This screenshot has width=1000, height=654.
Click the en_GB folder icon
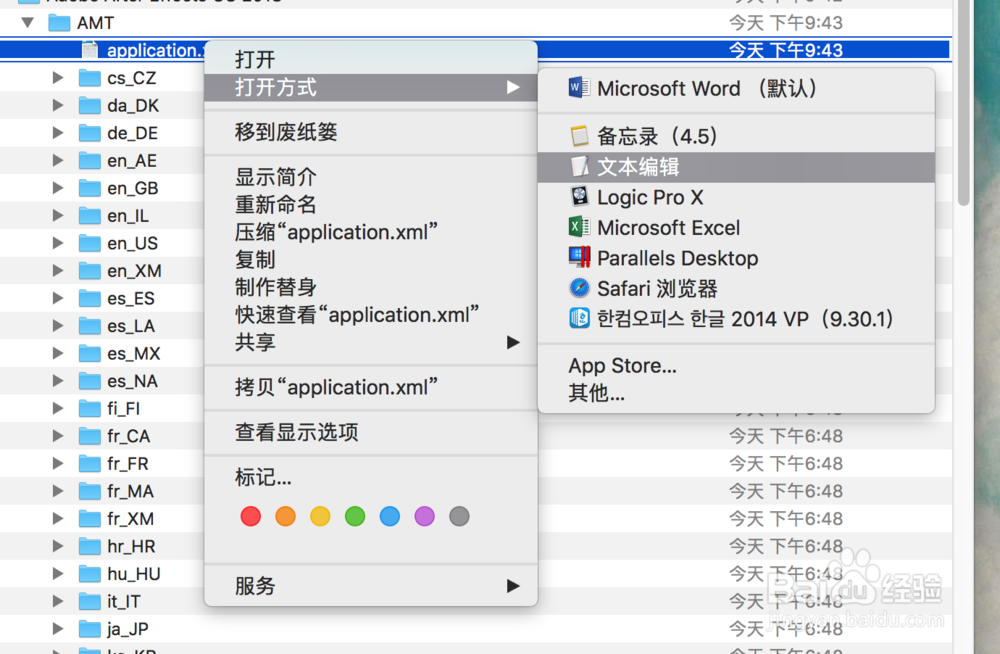[x=89, y=188]
